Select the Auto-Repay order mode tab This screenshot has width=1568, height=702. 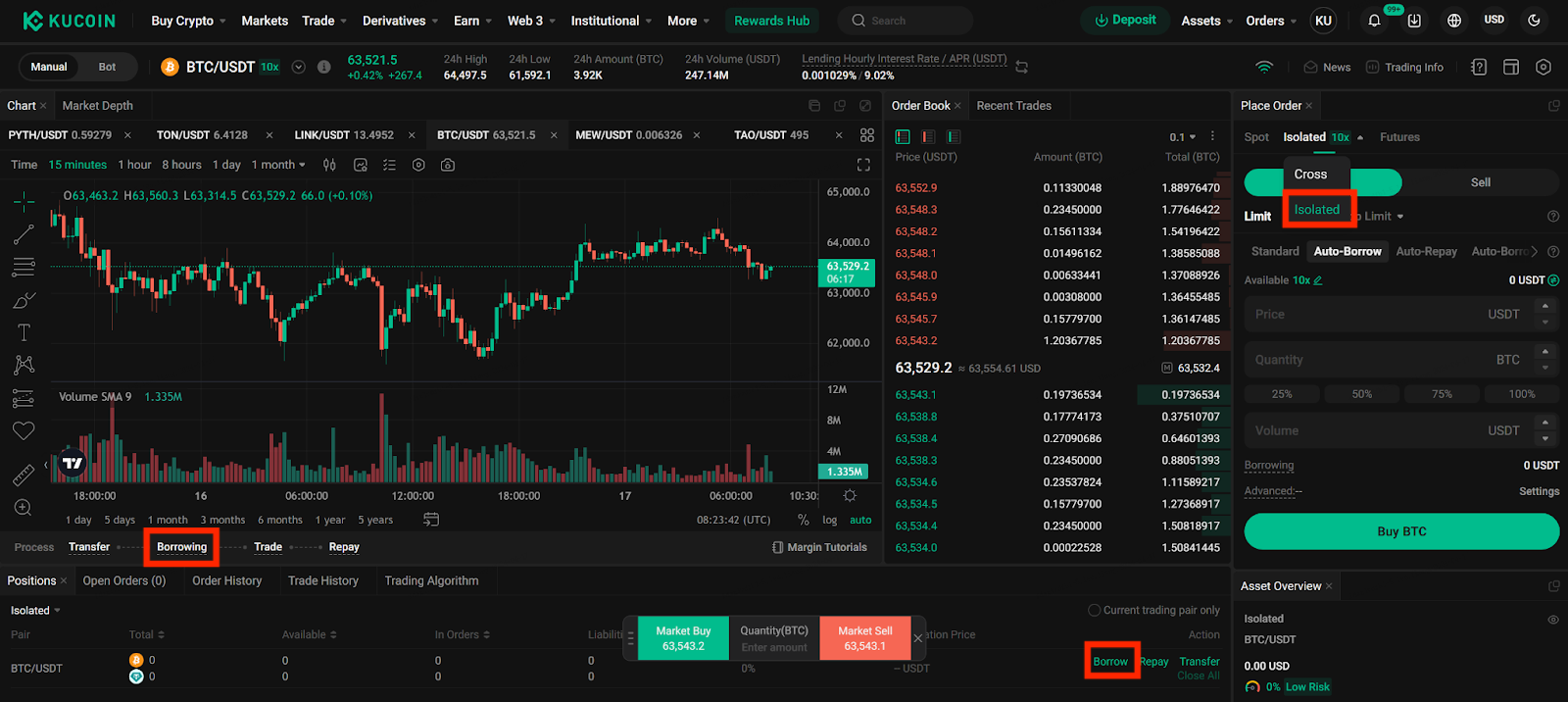pyautogui.click(x=1426, y=252)
